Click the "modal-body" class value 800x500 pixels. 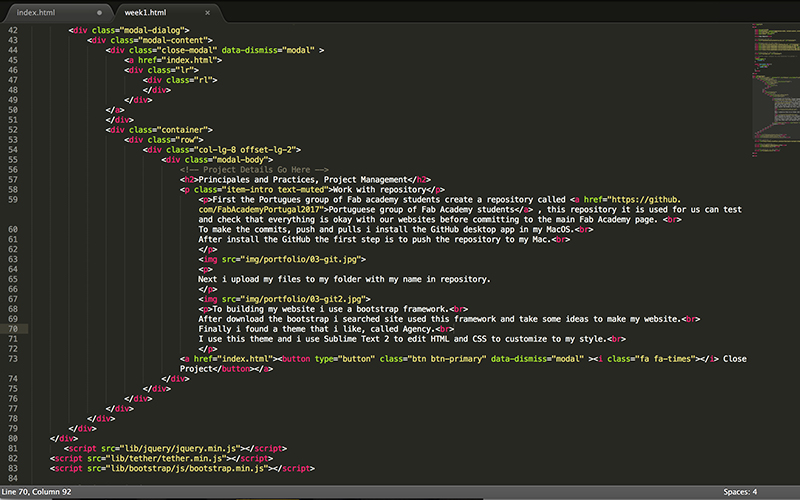click(240, 160)
